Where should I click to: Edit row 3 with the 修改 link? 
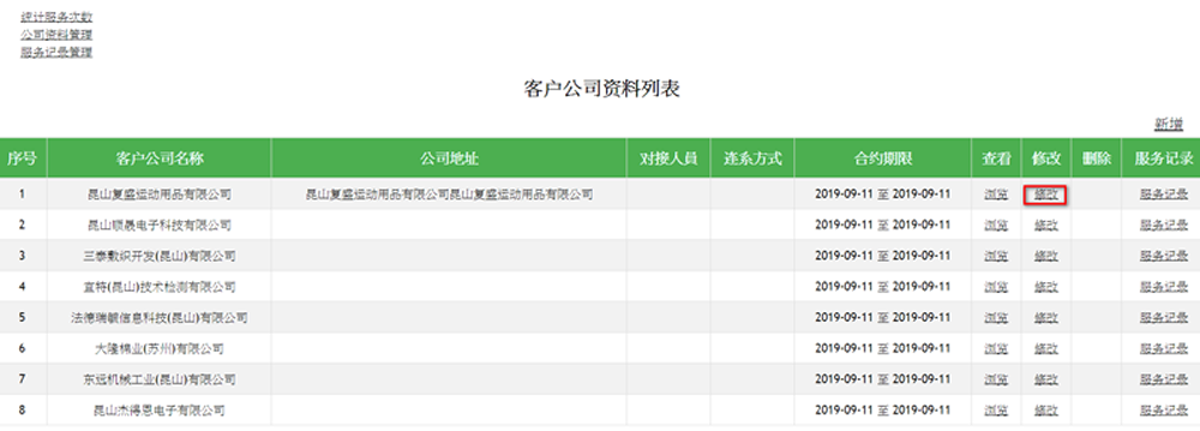(1046, 257)
